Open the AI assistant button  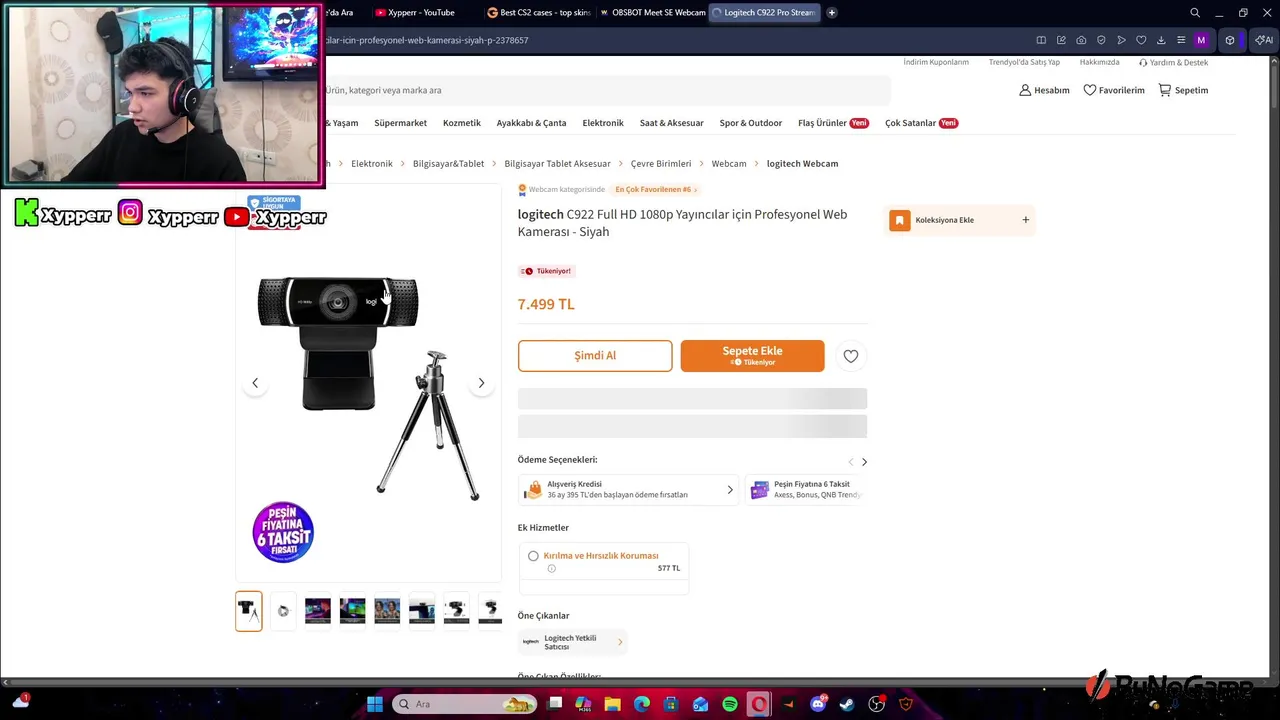[1264, 40]
